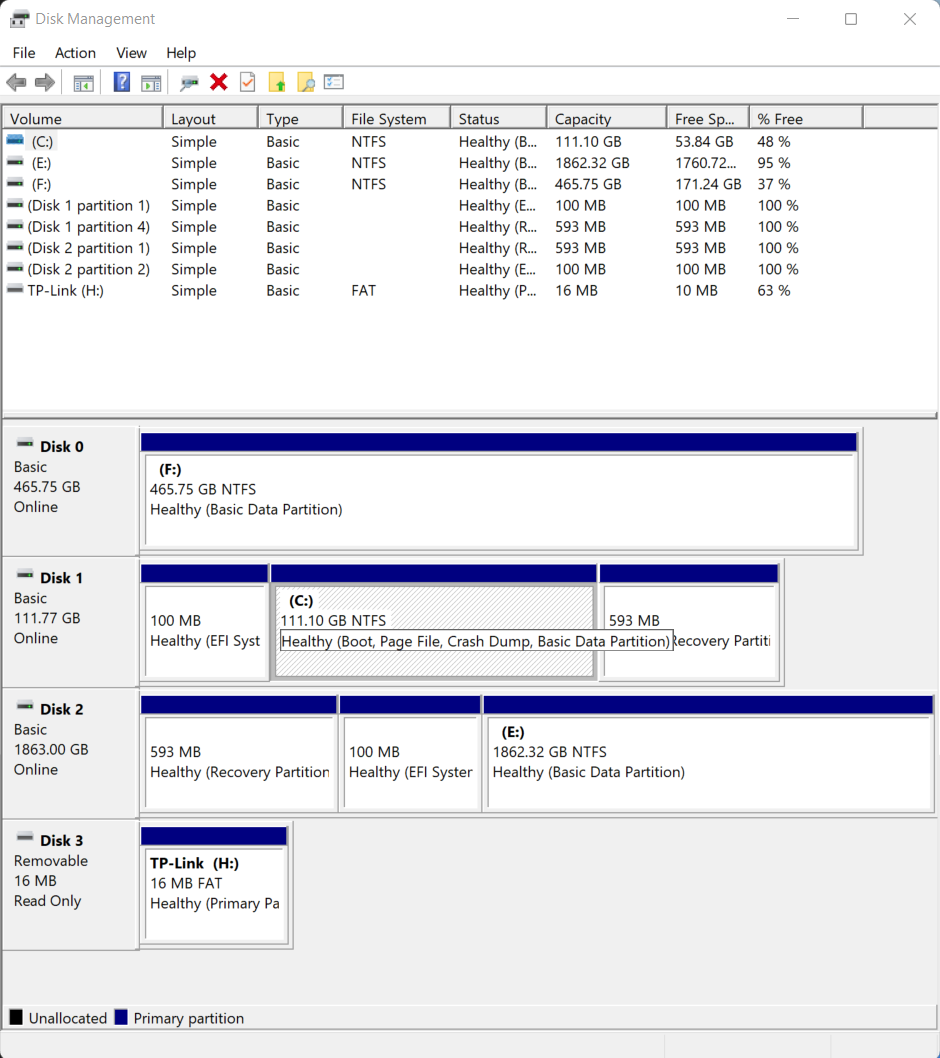Select the (Disk 1 partition 4) volume row
Image resolution: width=940 pixels, height=1058 pixels.
point(432,227)
